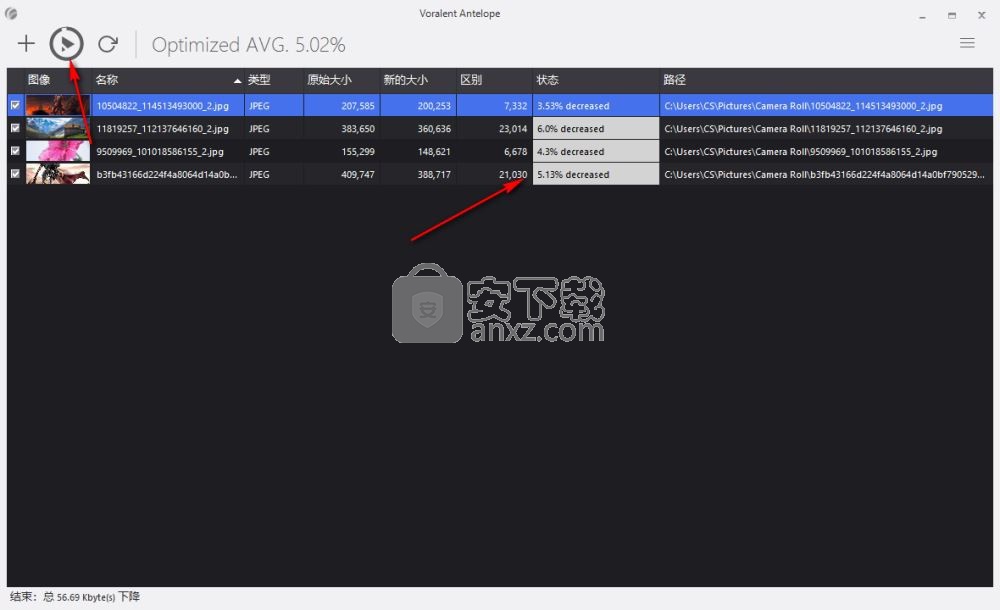Select file name 11819257_112137646160_2.jpg

click(x=163, y=129)
